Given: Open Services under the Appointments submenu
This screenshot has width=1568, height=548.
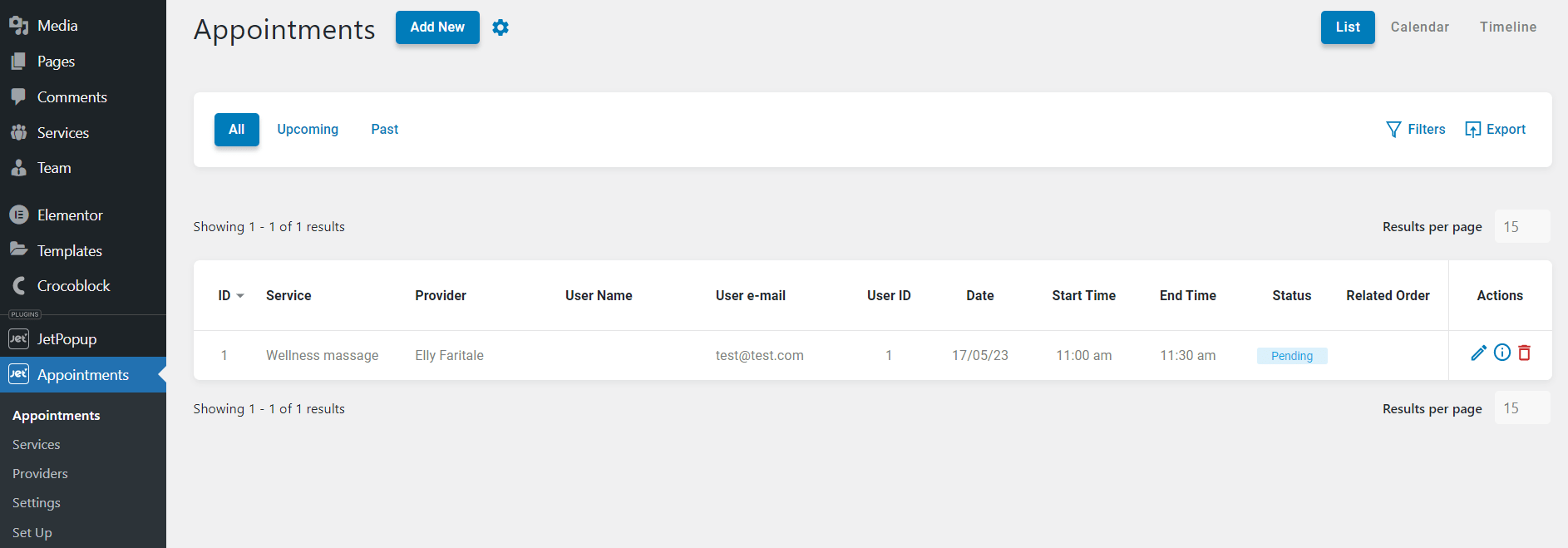Looking at the screenshot, I should tap(37, 445).
